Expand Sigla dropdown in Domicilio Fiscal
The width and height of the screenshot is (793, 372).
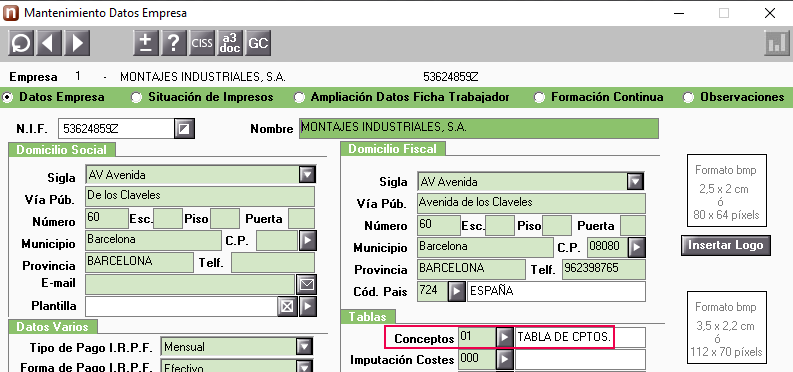[636, 181]
